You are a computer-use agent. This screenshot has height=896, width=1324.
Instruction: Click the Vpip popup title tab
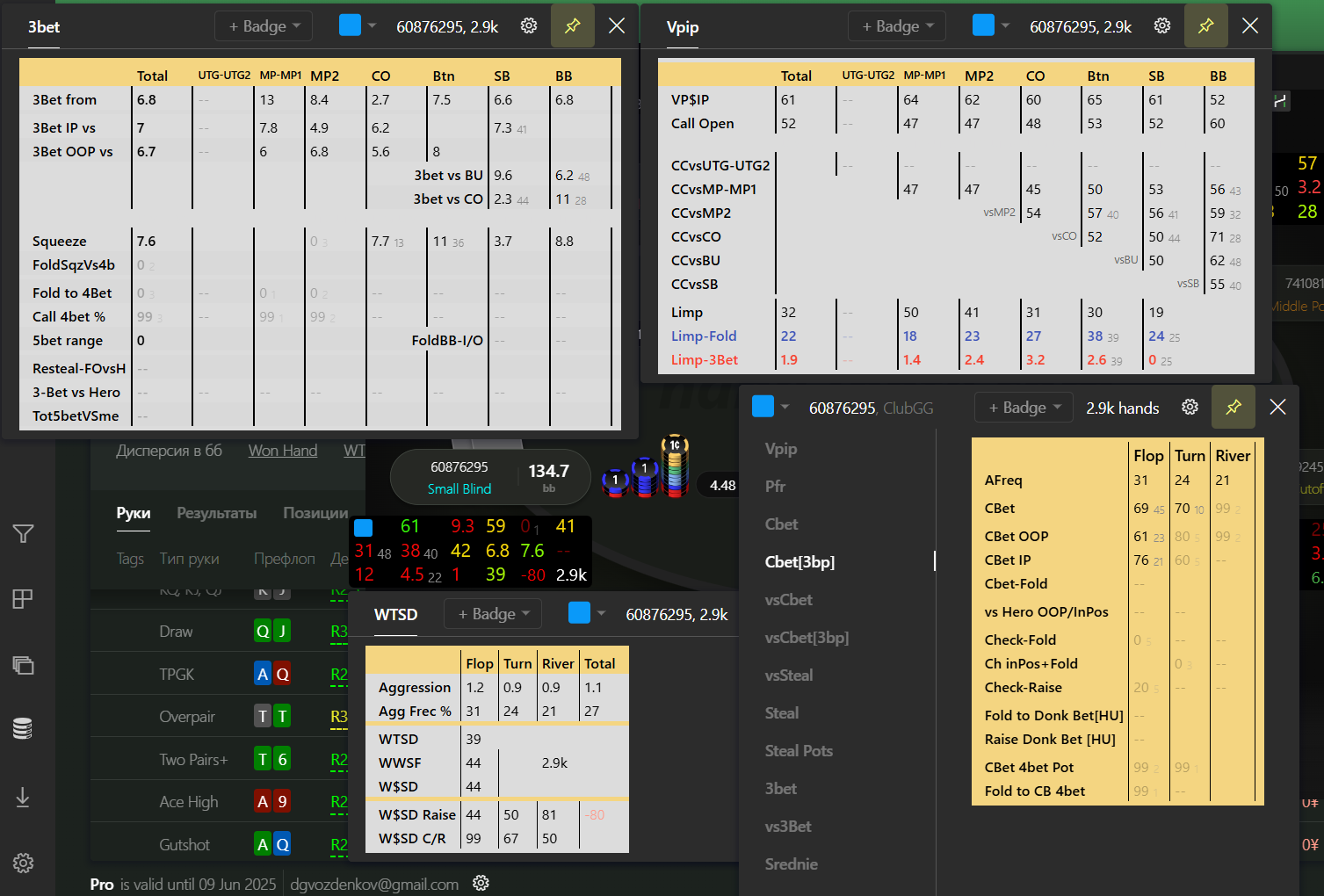[x=683, y=27]
